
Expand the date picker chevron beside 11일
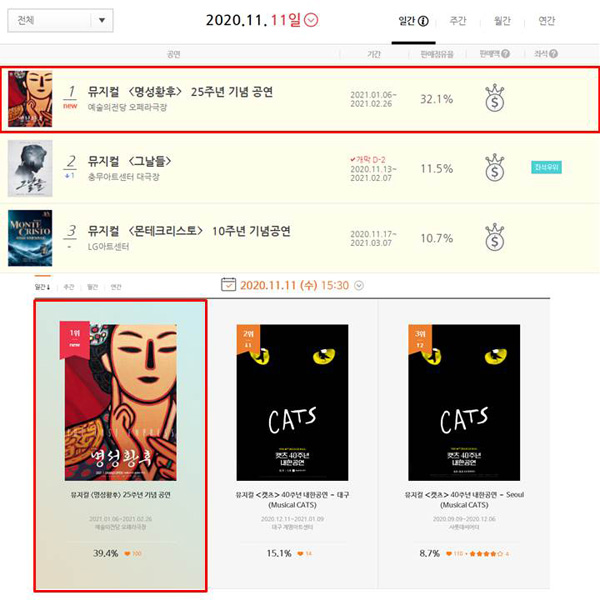[311, 20]
